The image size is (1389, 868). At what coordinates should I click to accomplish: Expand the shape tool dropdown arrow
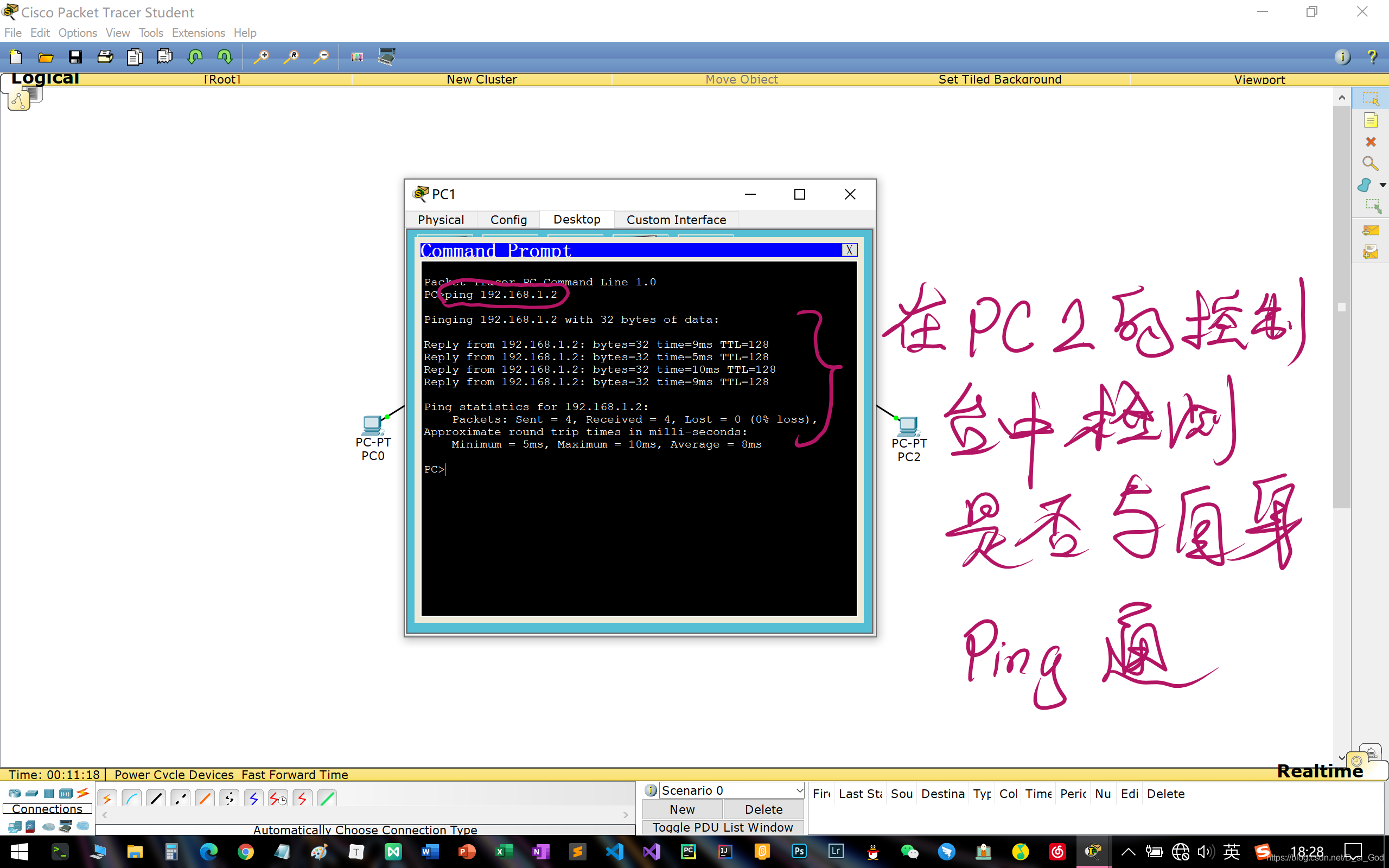pyautogui.click(x=1382, y=185)
